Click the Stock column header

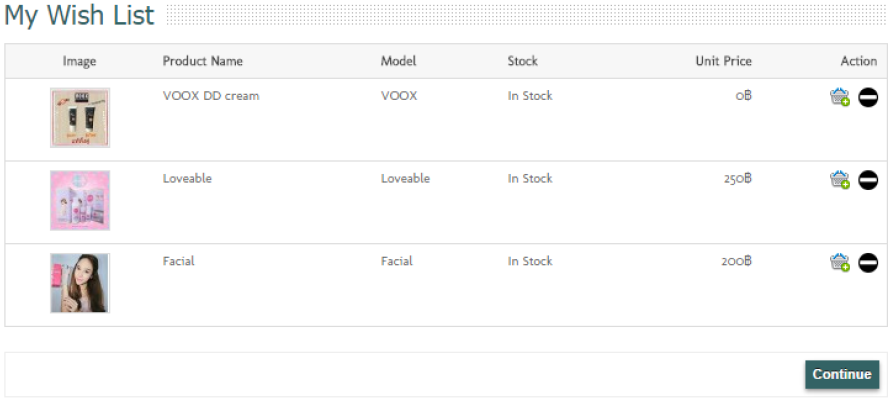point(522,61)
